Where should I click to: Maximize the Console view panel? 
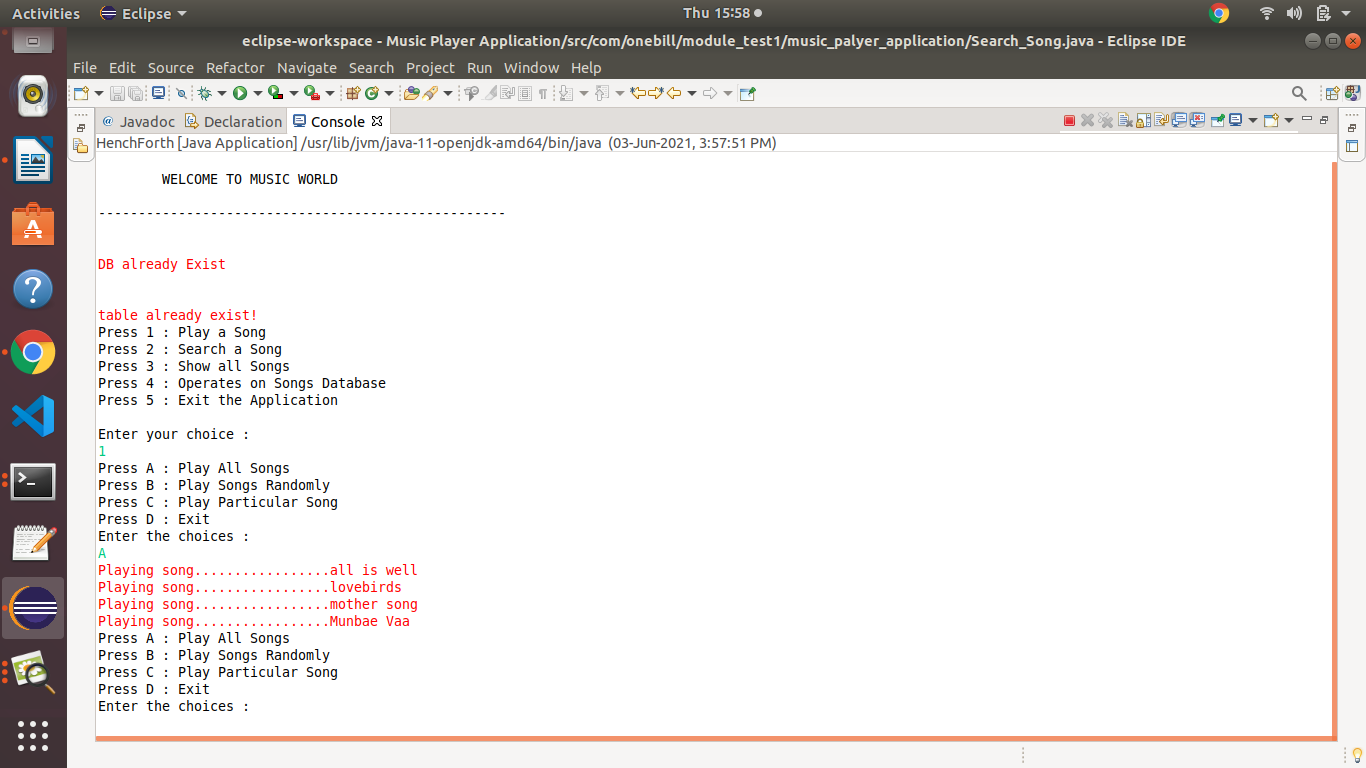[x=1323, y=120]
